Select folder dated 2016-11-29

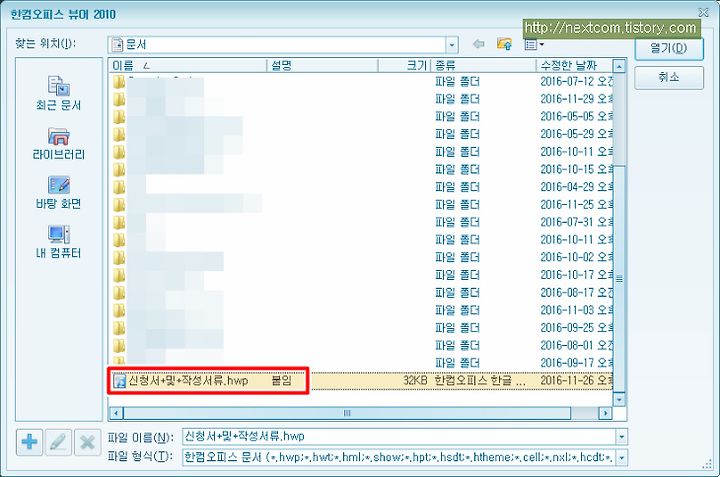coord(361,99)
